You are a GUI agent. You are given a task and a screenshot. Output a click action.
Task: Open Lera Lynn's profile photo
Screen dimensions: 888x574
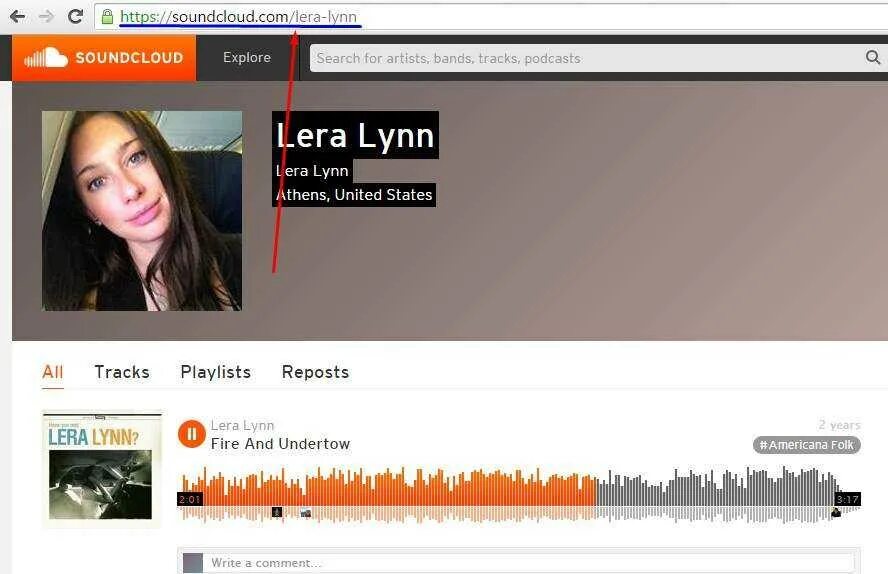click(x=142, y=211)
